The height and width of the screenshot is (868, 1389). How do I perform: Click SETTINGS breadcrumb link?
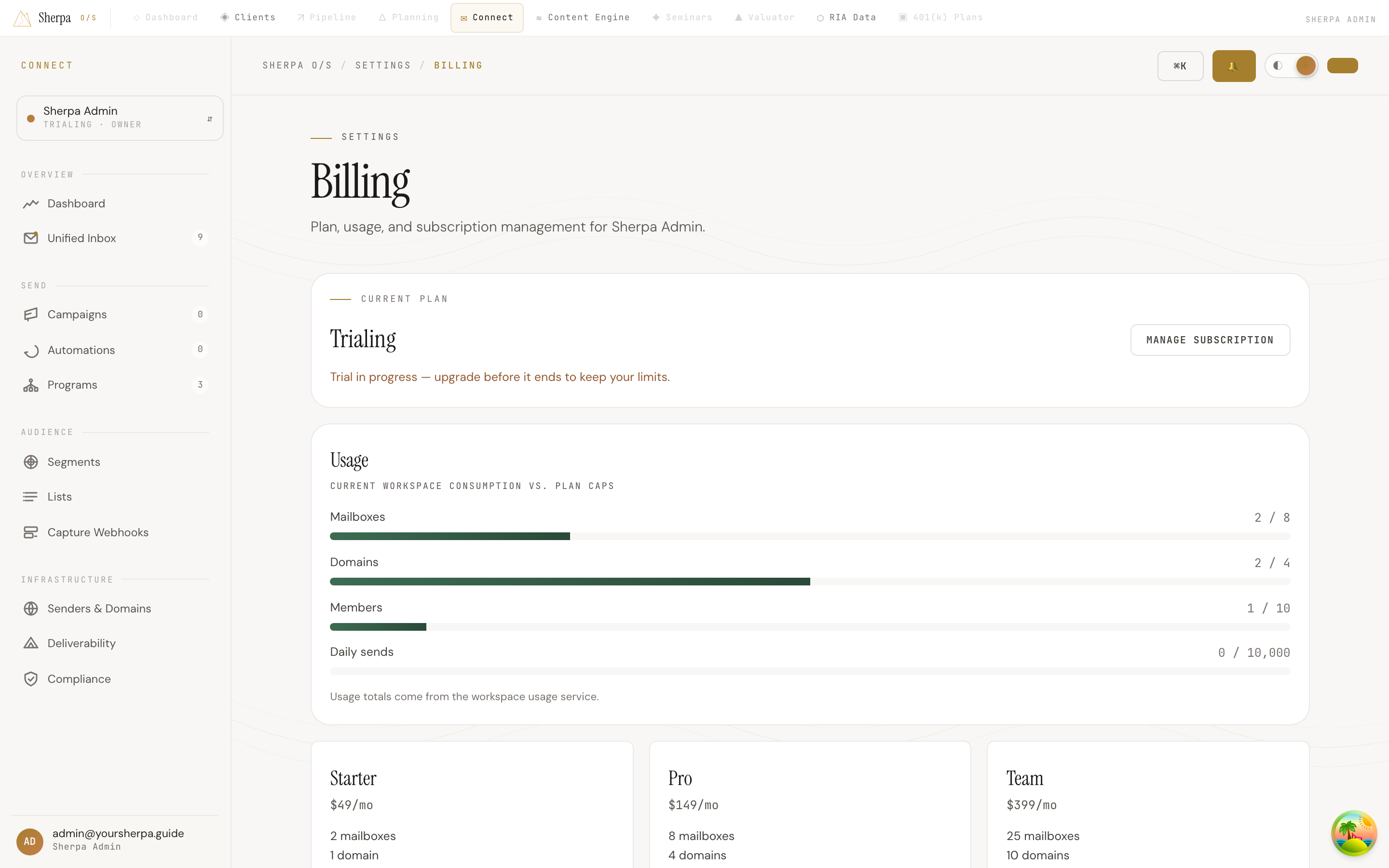383,66
